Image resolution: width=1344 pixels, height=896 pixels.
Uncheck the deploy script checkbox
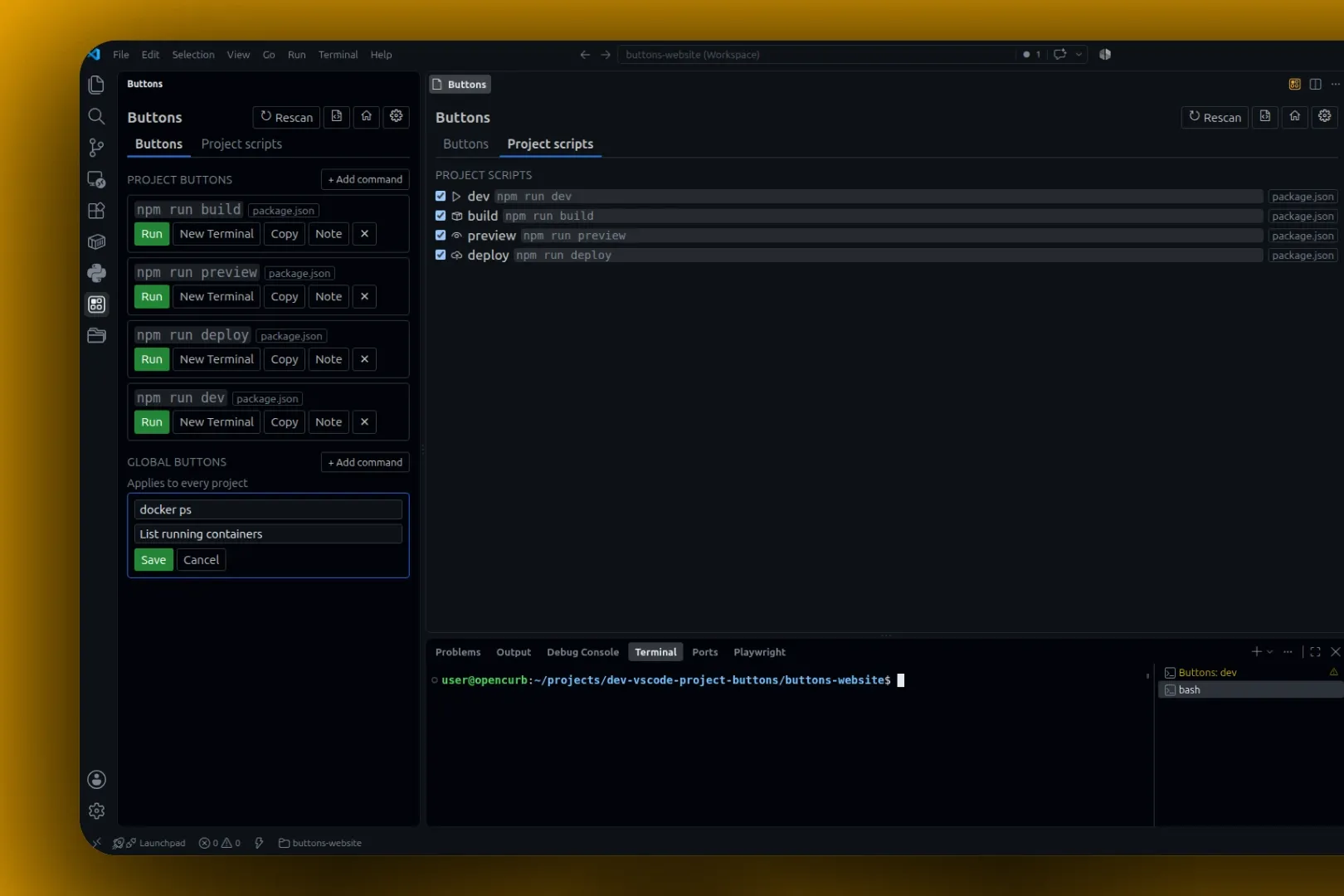pos(441,256)
